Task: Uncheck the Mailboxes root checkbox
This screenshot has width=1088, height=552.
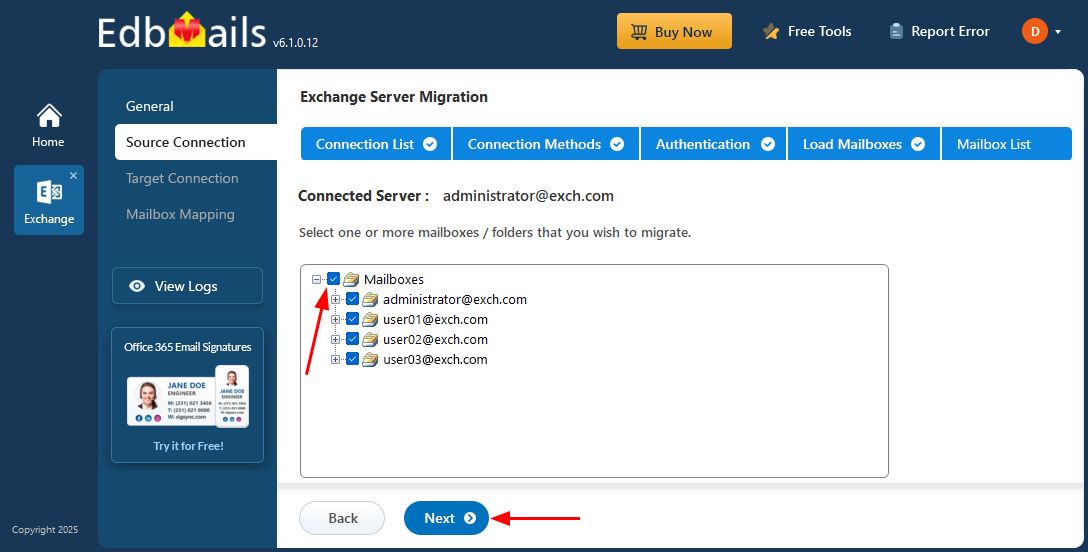Action: click(x=334, y=279)
